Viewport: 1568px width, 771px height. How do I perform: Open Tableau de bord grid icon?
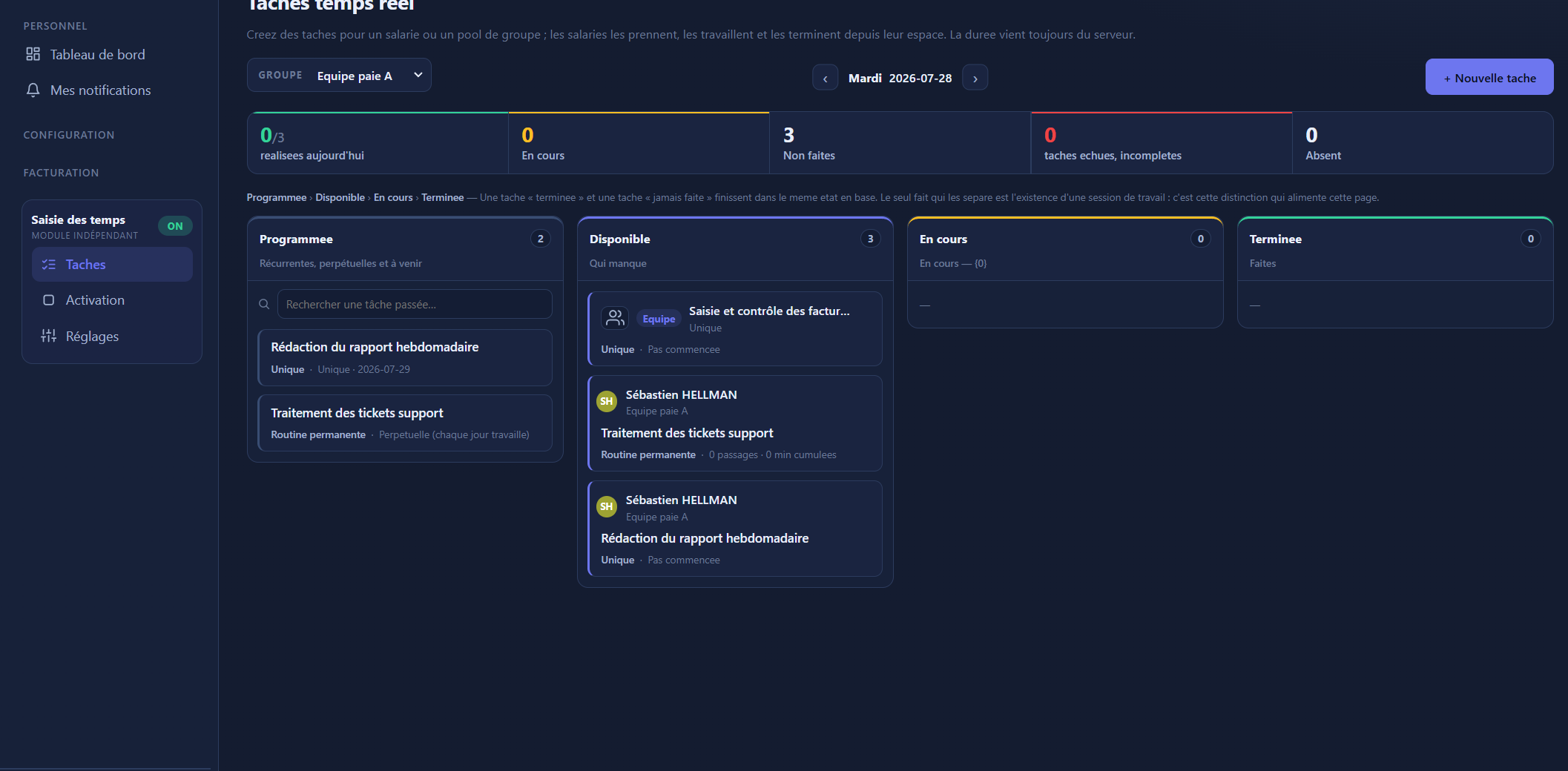point(33,54)
